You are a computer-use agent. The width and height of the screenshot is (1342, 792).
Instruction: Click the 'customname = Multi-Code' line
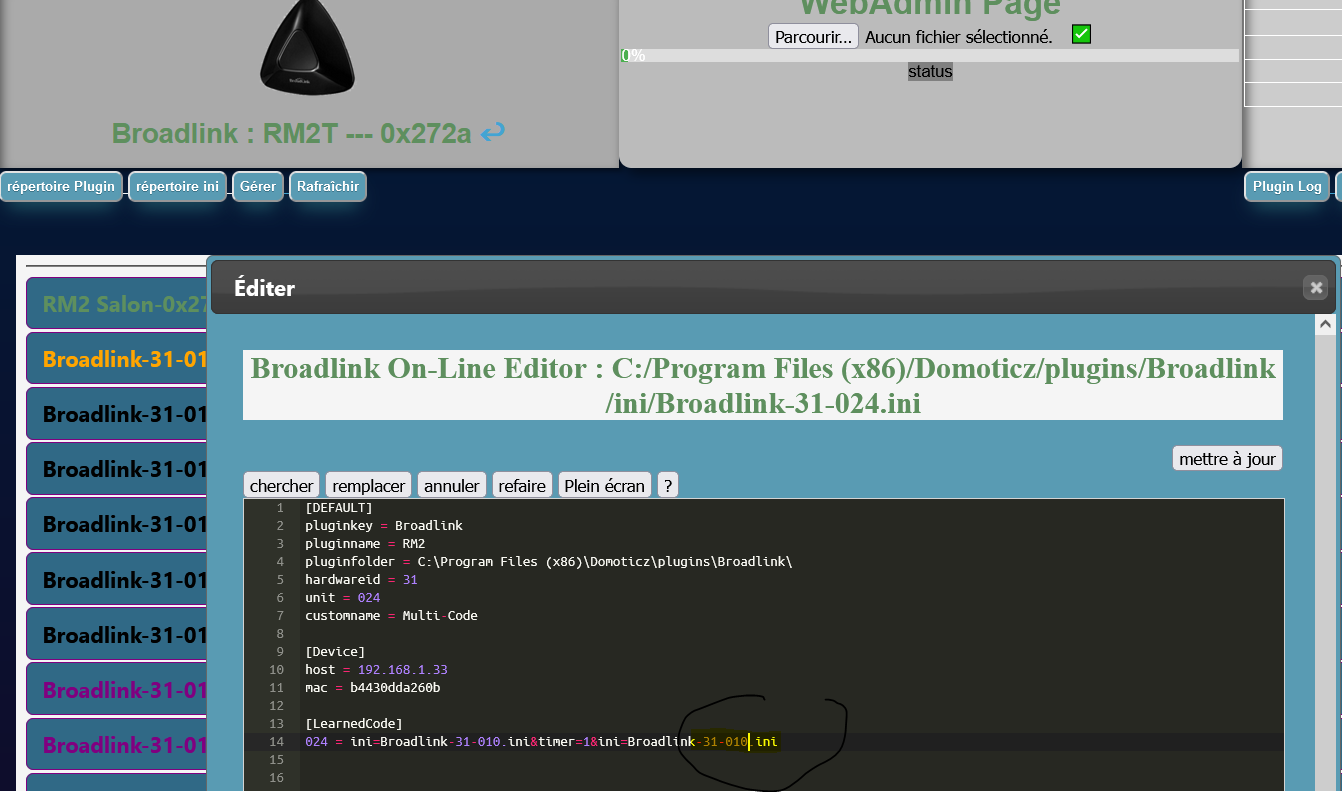pyautogui.click(x=391, y=615)
